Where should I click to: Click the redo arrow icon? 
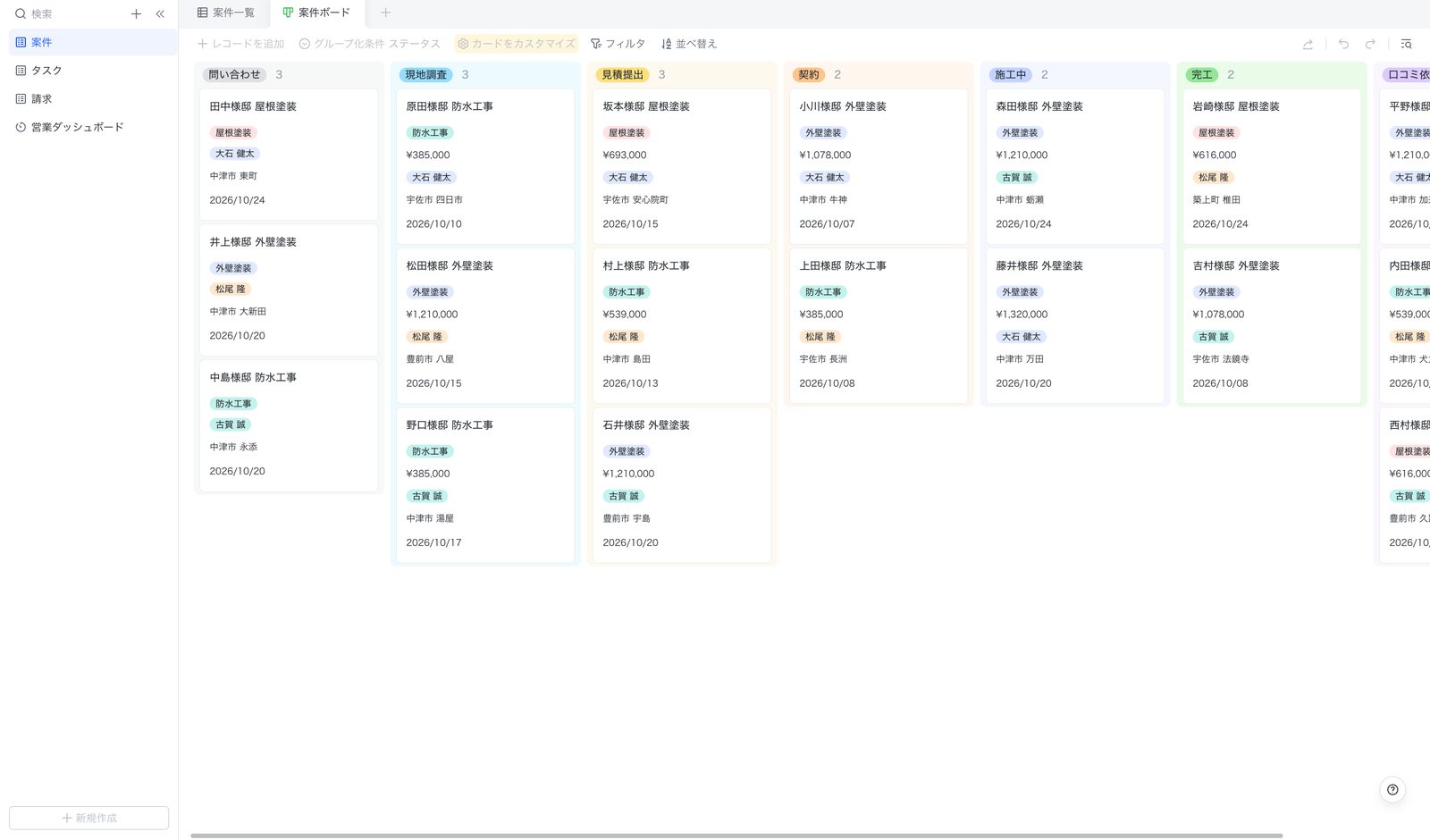(x=1370, y=44)
